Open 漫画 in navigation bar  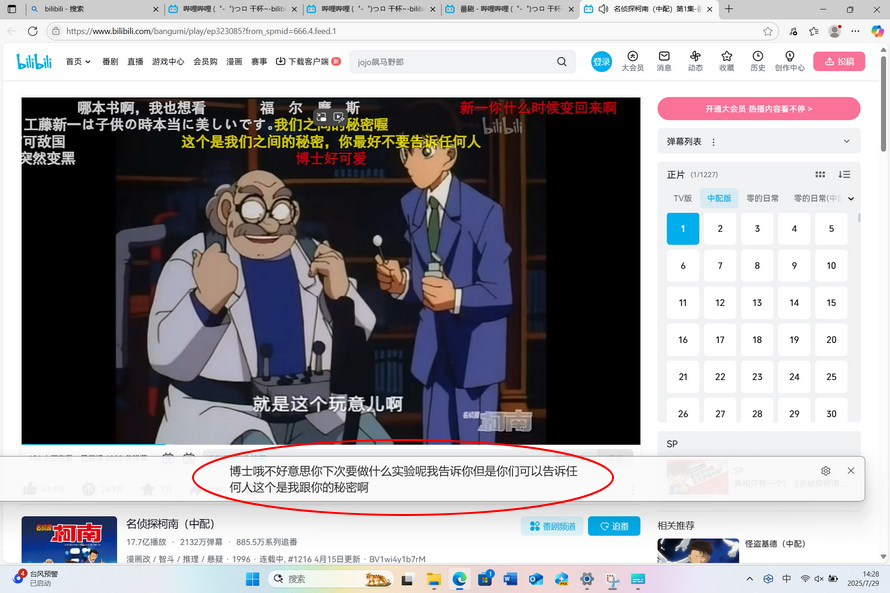pos(234,61)
